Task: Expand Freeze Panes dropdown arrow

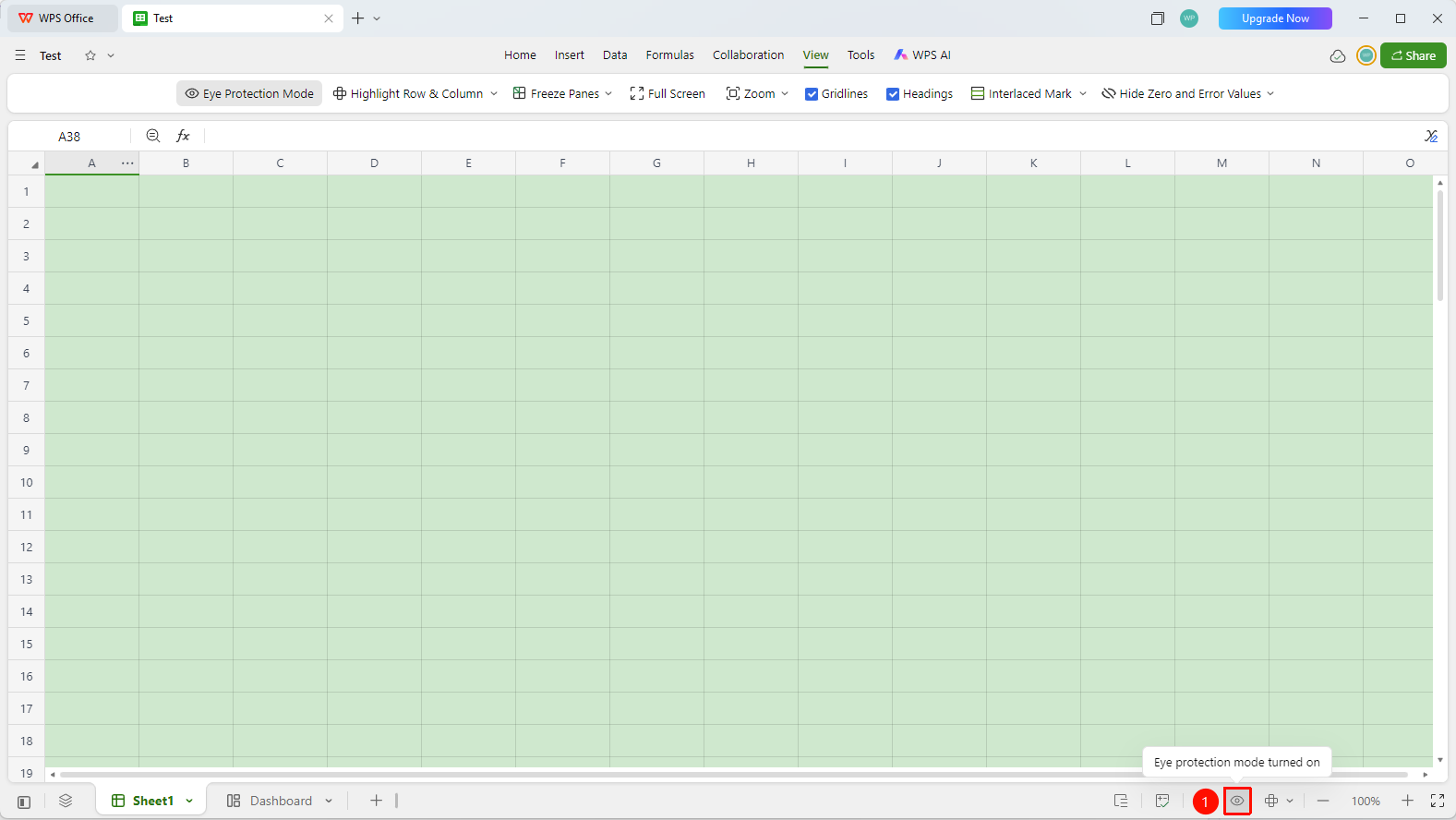Action: point(608,94)
